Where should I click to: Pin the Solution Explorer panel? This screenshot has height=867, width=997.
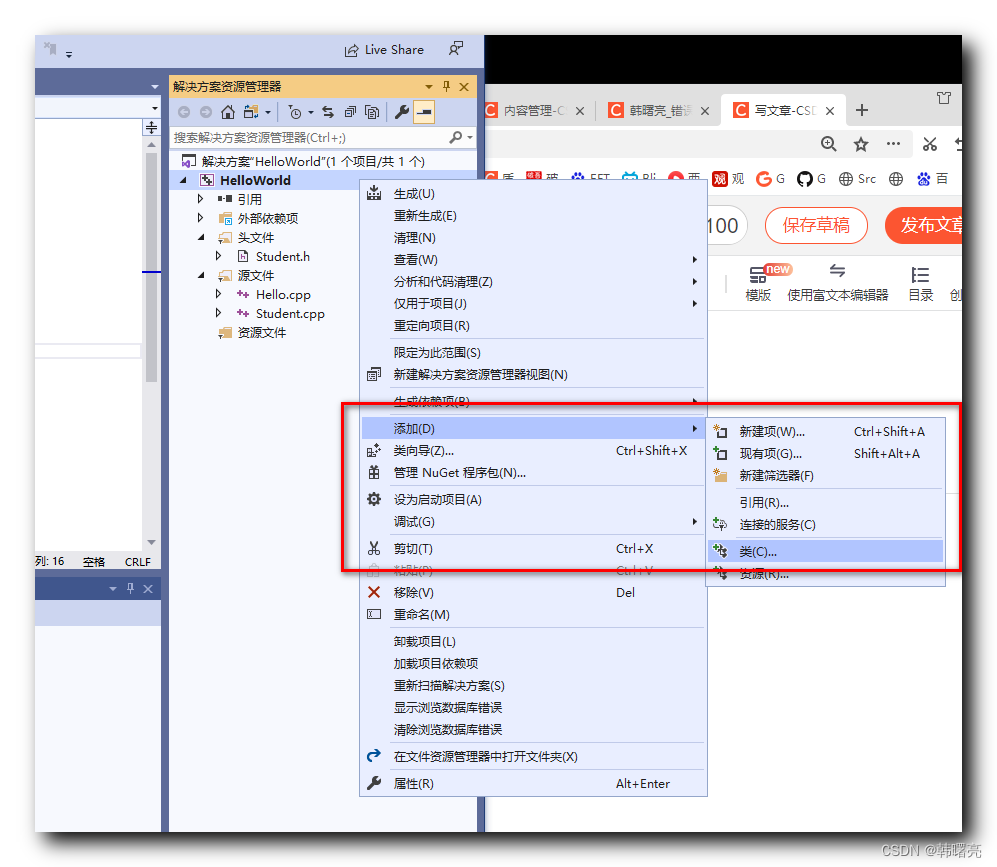[446, 86]
